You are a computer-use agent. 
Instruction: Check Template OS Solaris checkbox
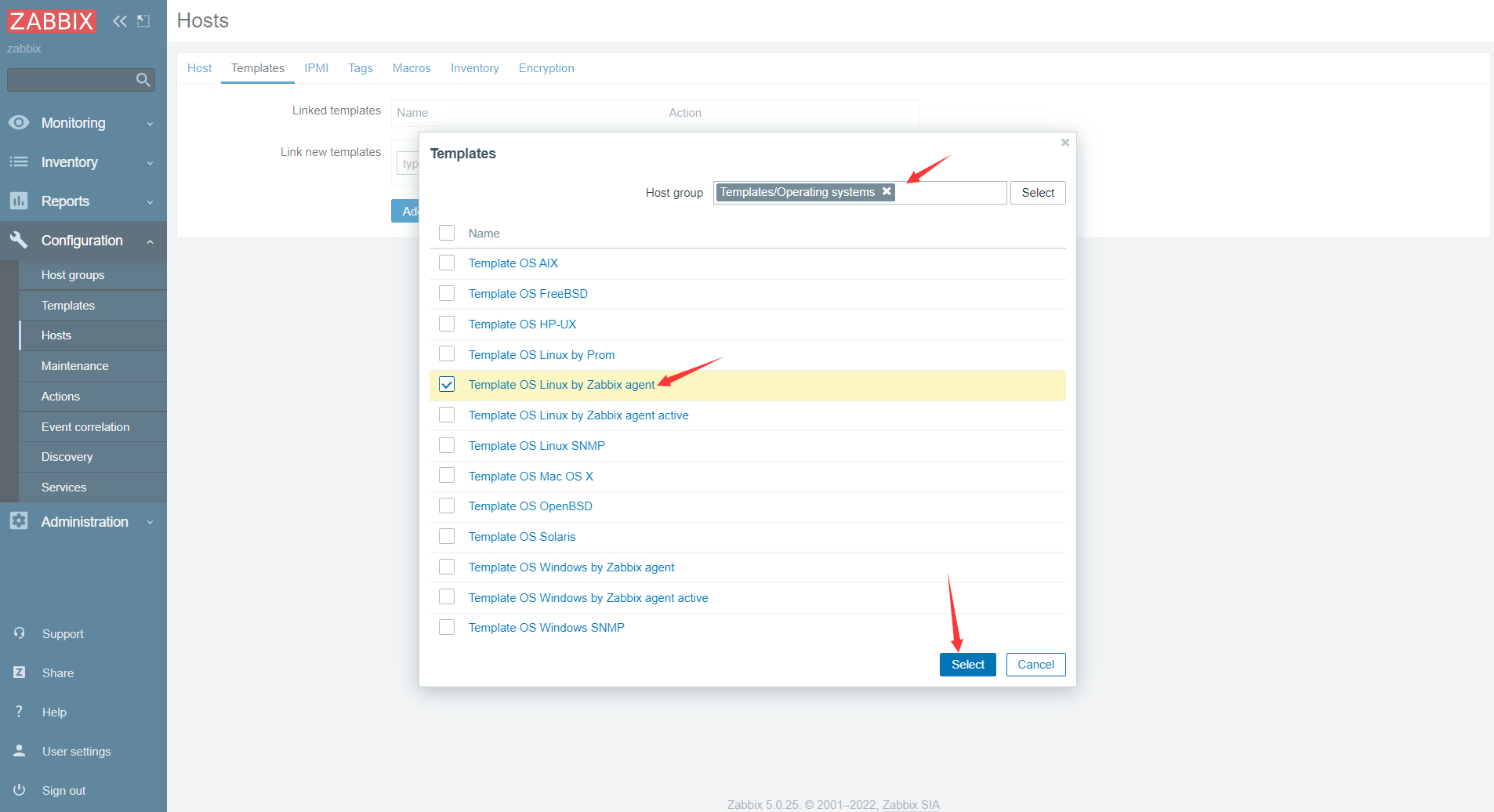pyautogui.click(x=447, y=536)
